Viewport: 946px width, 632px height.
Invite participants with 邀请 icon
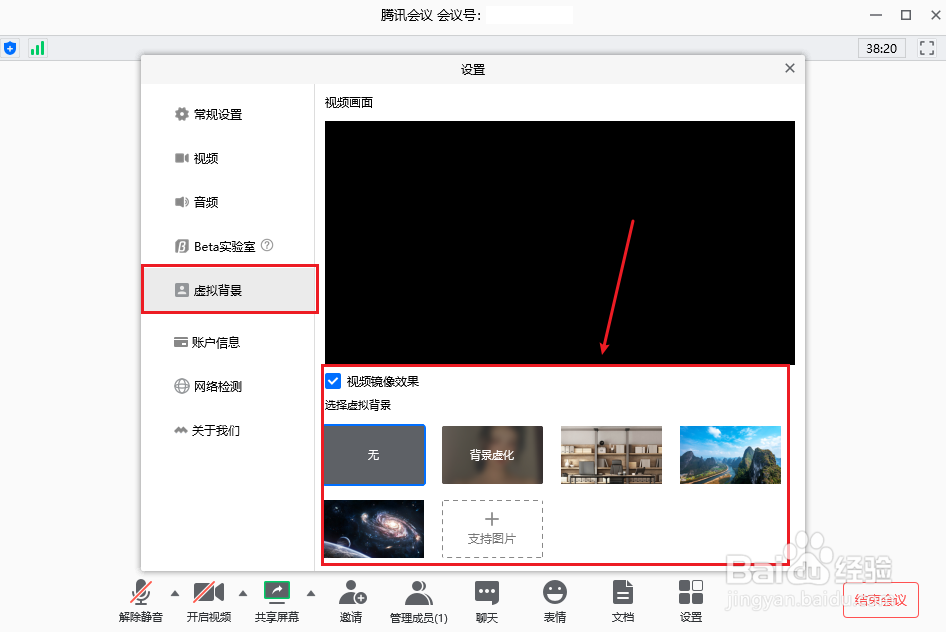click(x=352, y=592)
